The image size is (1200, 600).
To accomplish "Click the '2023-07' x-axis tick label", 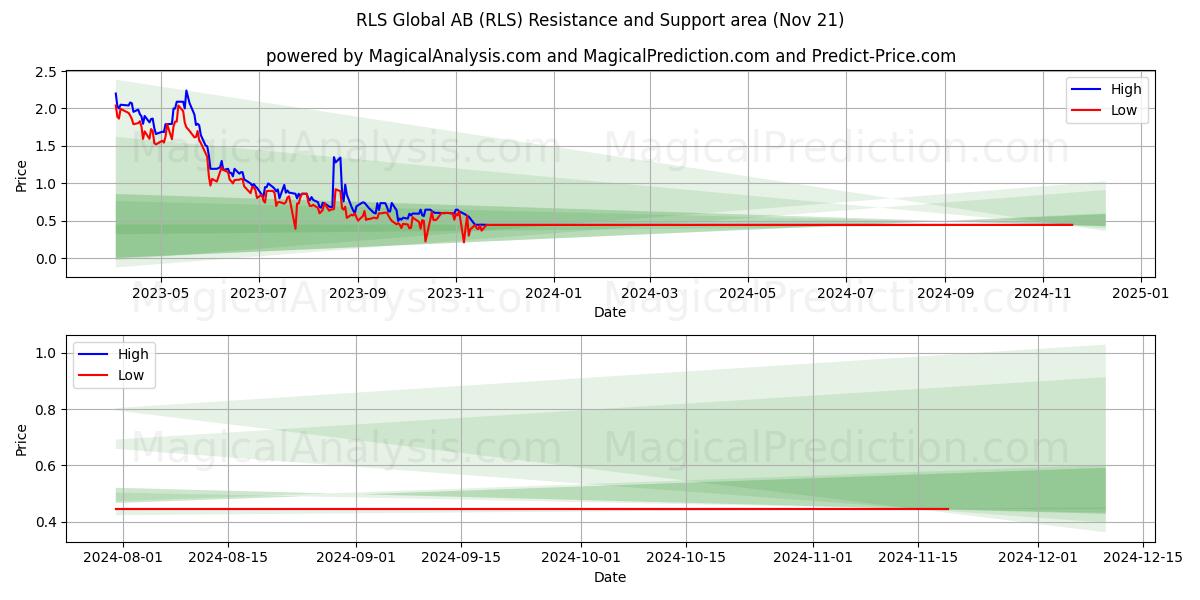I will (x=259, y=293).
